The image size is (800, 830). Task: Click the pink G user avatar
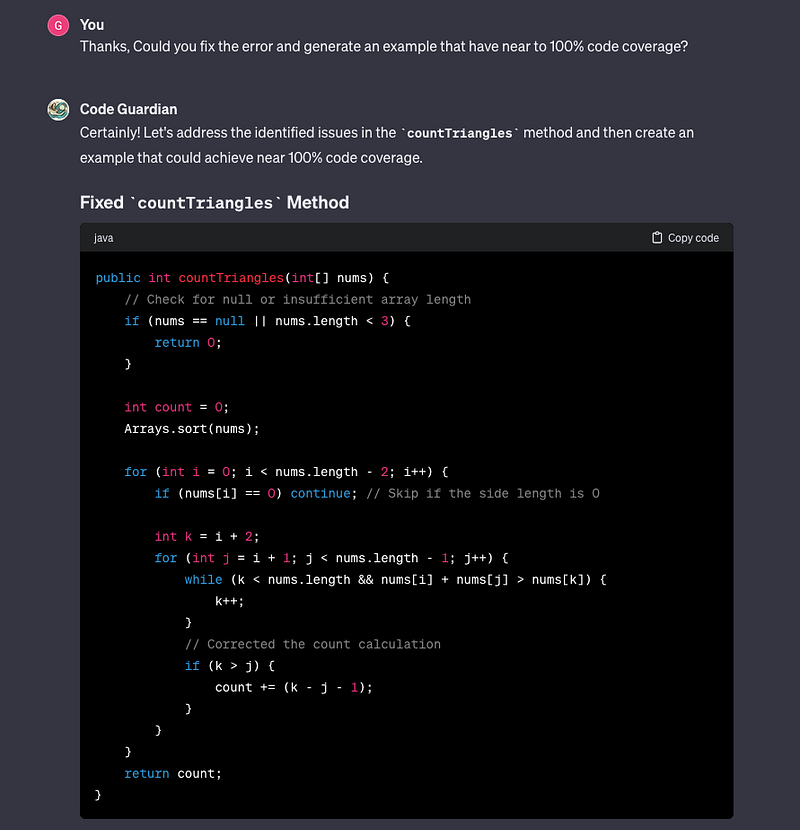58,25
